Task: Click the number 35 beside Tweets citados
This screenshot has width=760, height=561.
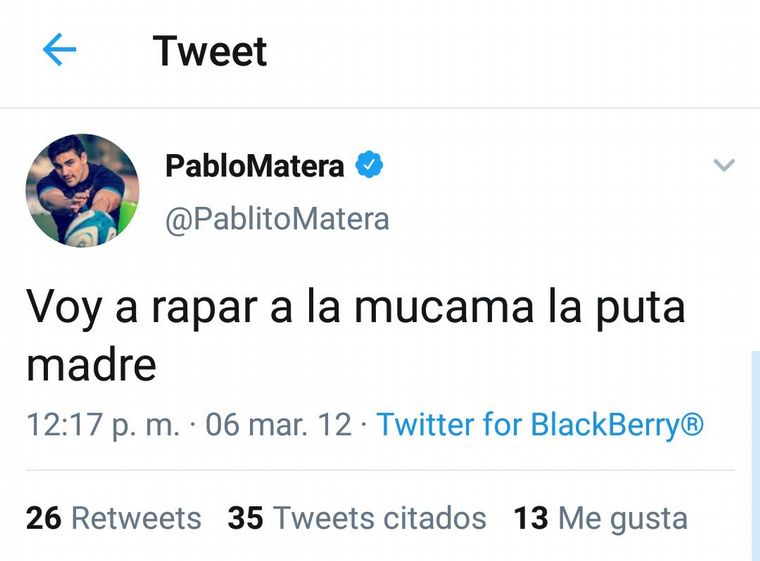Action: (245, 518)
